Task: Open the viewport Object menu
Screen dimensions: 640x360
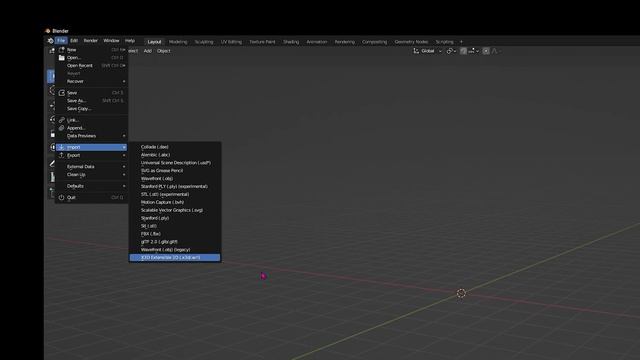Action: (x=164, y=51)
